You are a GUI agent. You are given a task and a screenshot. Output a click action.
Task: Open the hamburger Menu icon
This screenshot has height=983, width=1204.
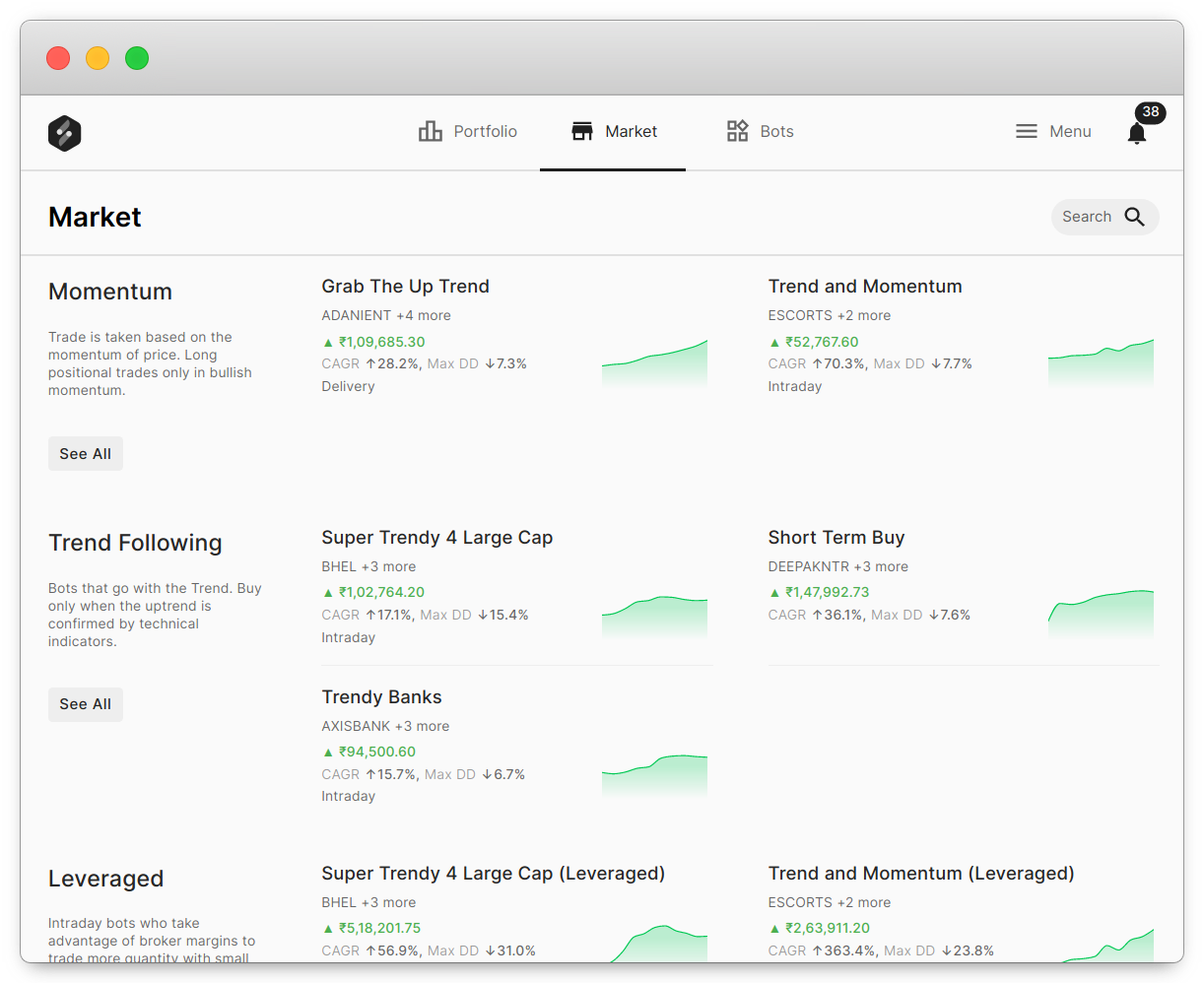1027,131
